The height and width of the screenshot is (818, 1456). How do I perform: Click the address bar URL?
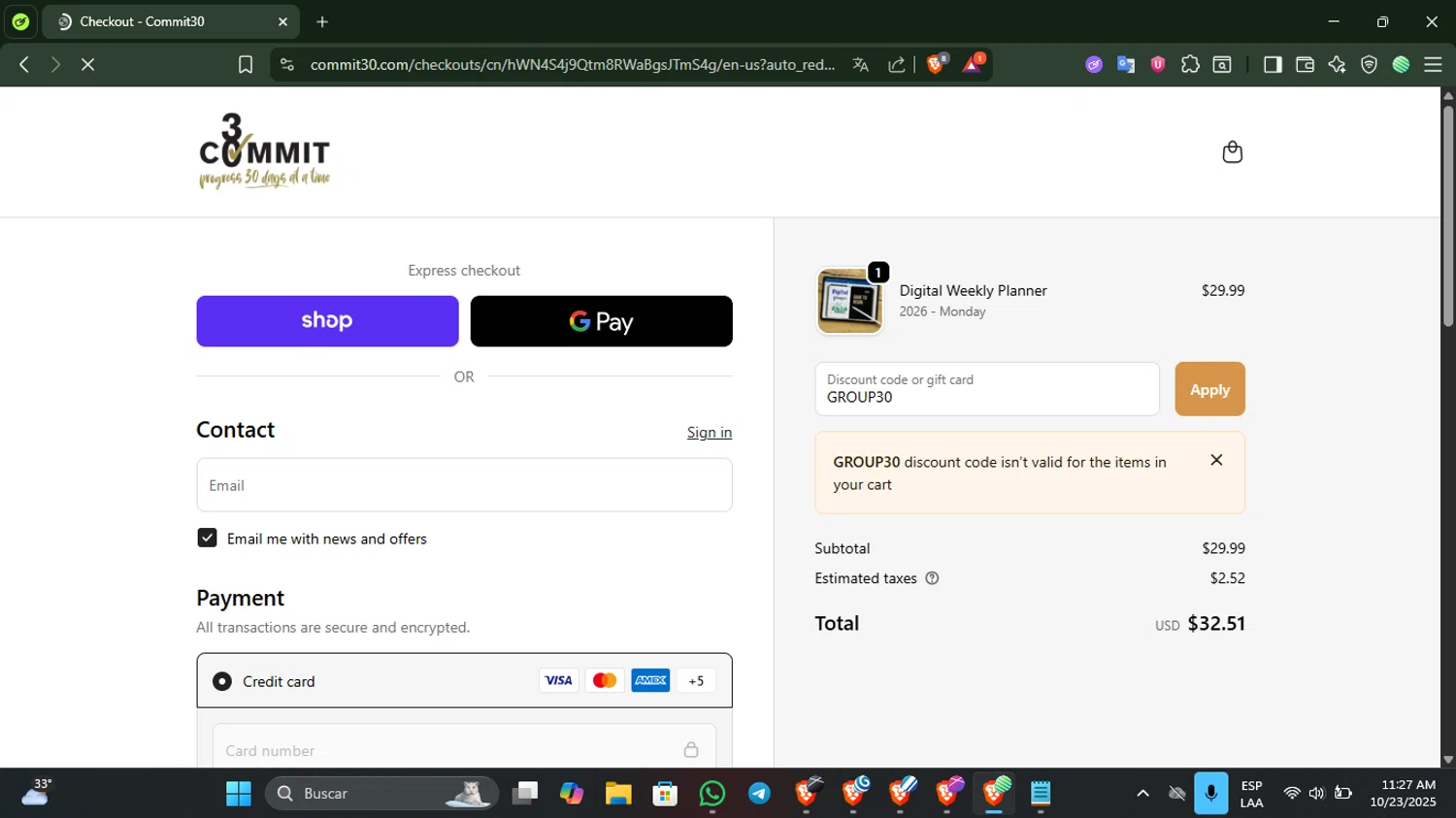tap(572, 64)
